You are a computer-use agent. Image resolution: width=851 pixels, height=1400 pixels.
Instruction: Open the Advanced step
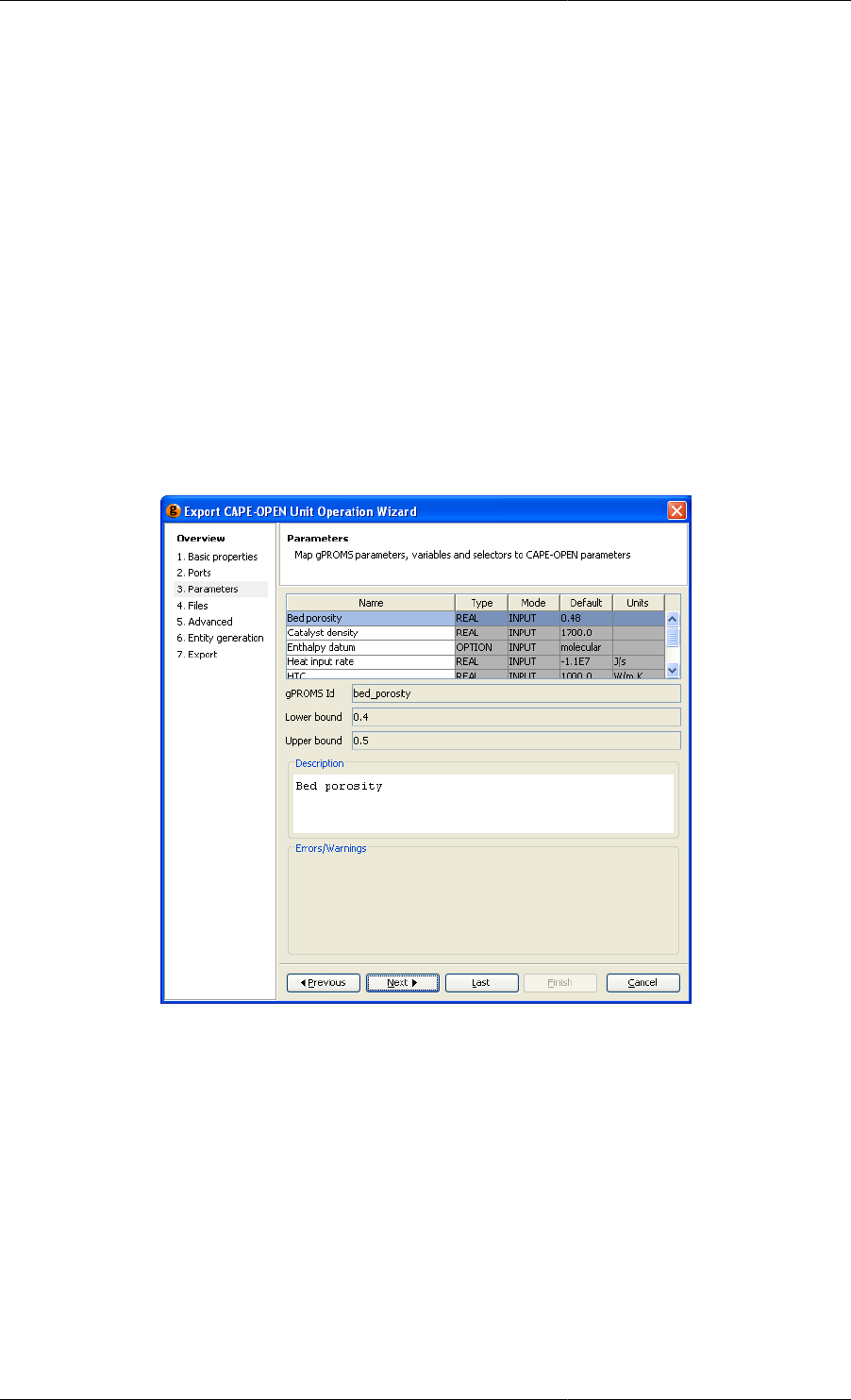tap(205, 622)
